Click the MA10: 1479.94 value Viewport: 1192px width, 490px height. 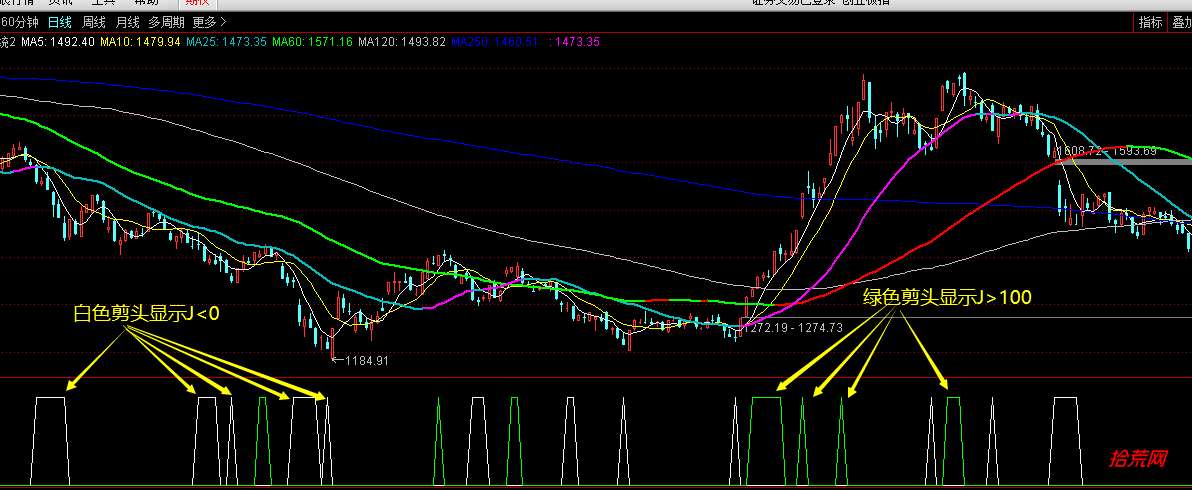tap(140, 42)
